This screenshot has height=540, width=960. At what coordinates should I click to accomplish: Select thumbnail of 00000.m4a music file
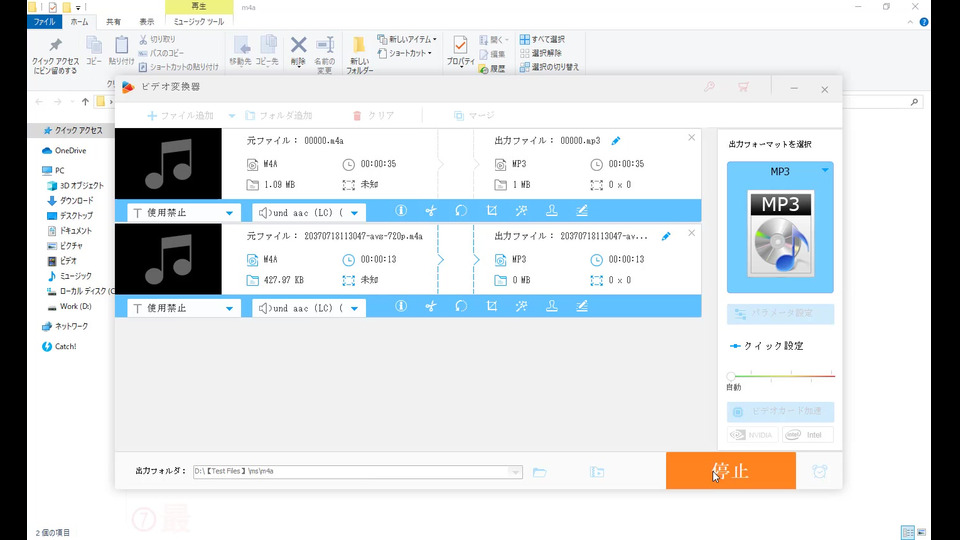[x=168, y=163]
